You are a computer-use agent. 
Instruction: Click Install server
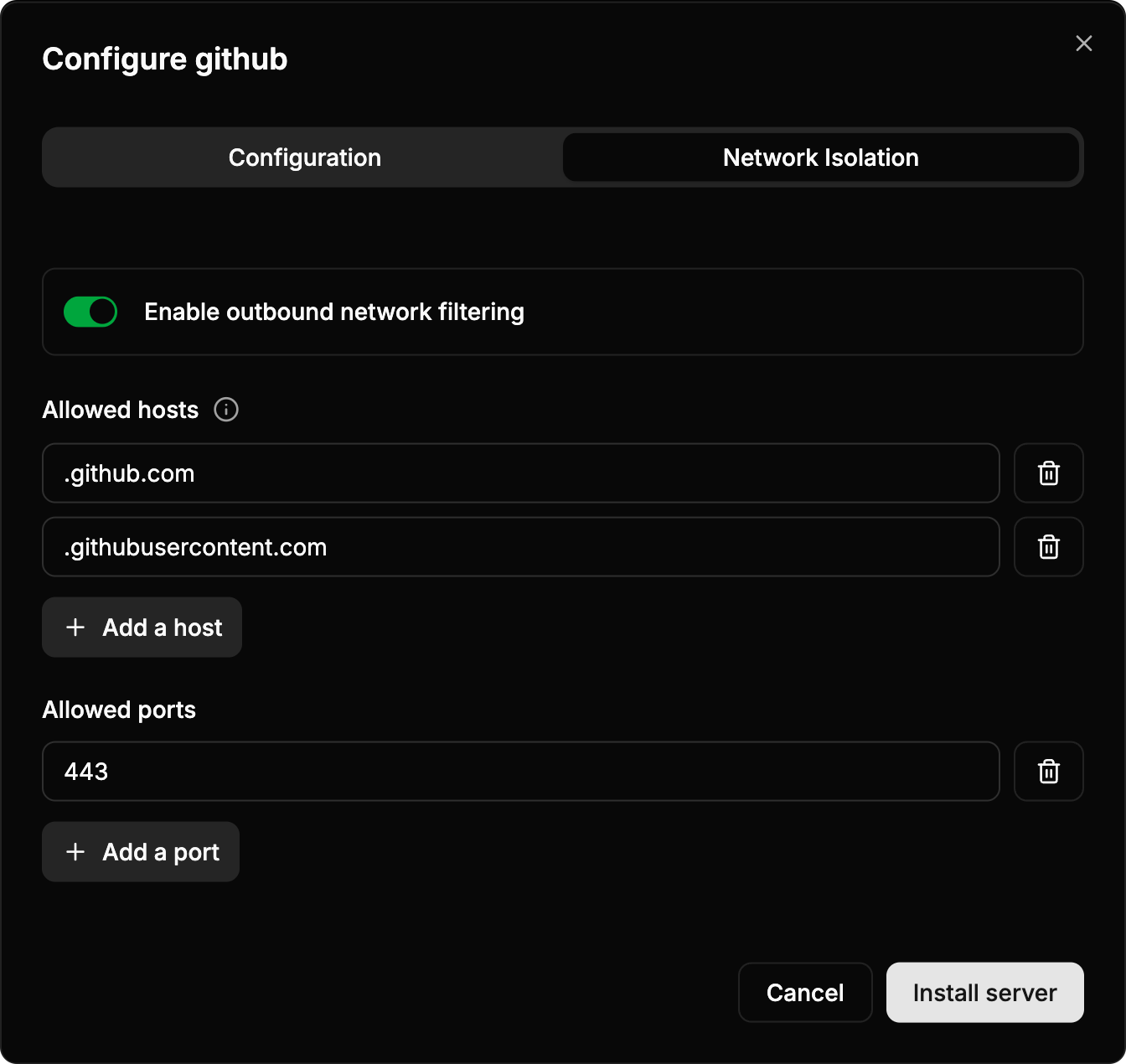click(x=984, y=992)
